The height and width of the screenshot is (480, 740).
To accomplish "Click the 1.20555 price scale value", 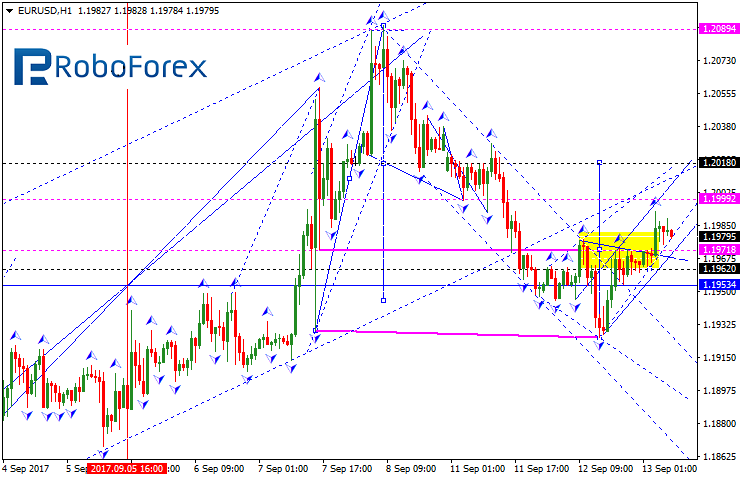I will 719,93.
